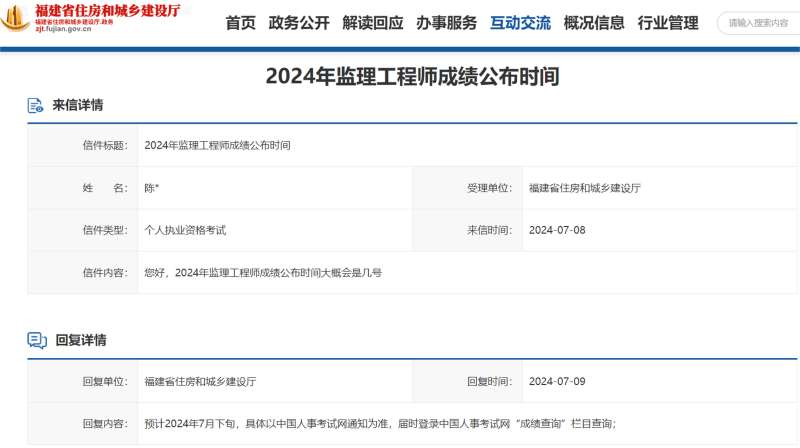Switch to the 互动交流 tab
The image size is (800, 448).
[x=520, y=23]
